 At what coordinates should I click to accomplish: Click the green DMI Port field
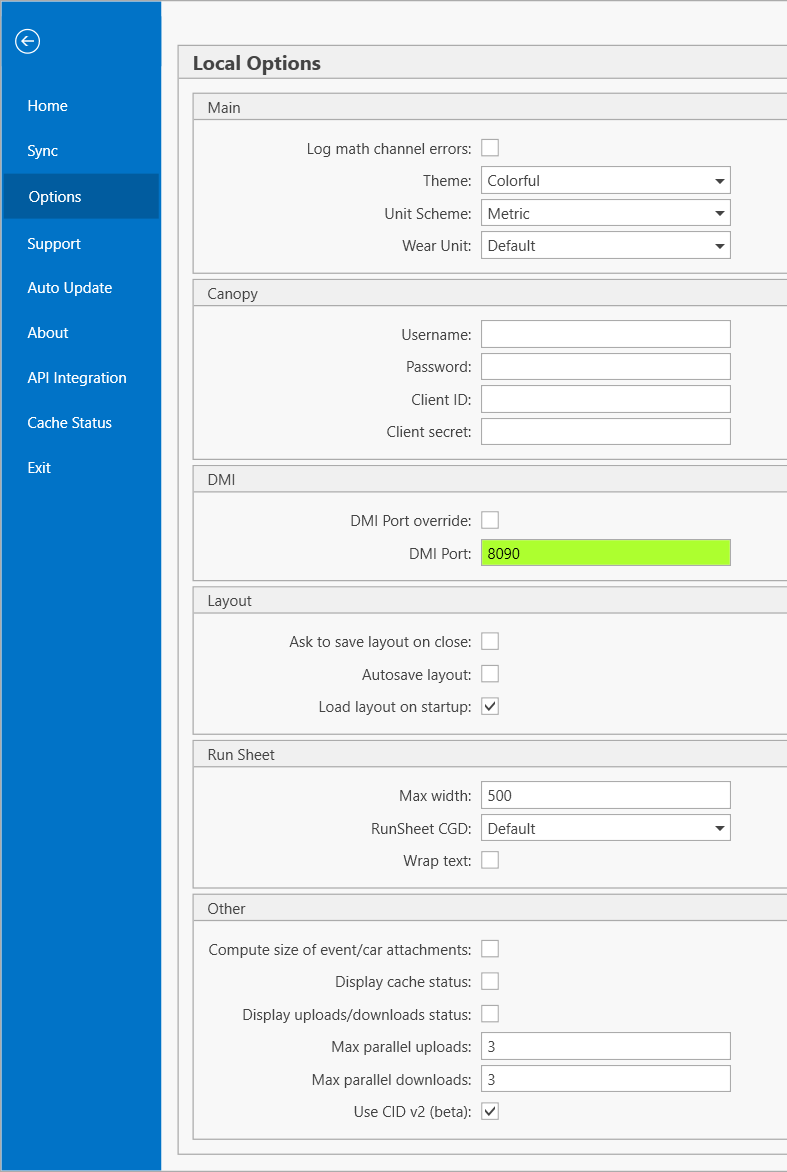pos(605,553)
